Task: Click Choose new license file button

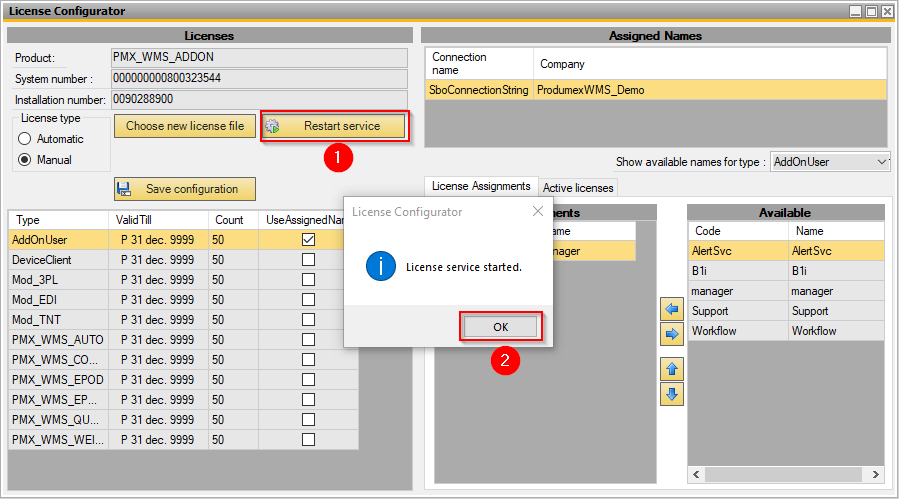Action: [x=185, y=127]
